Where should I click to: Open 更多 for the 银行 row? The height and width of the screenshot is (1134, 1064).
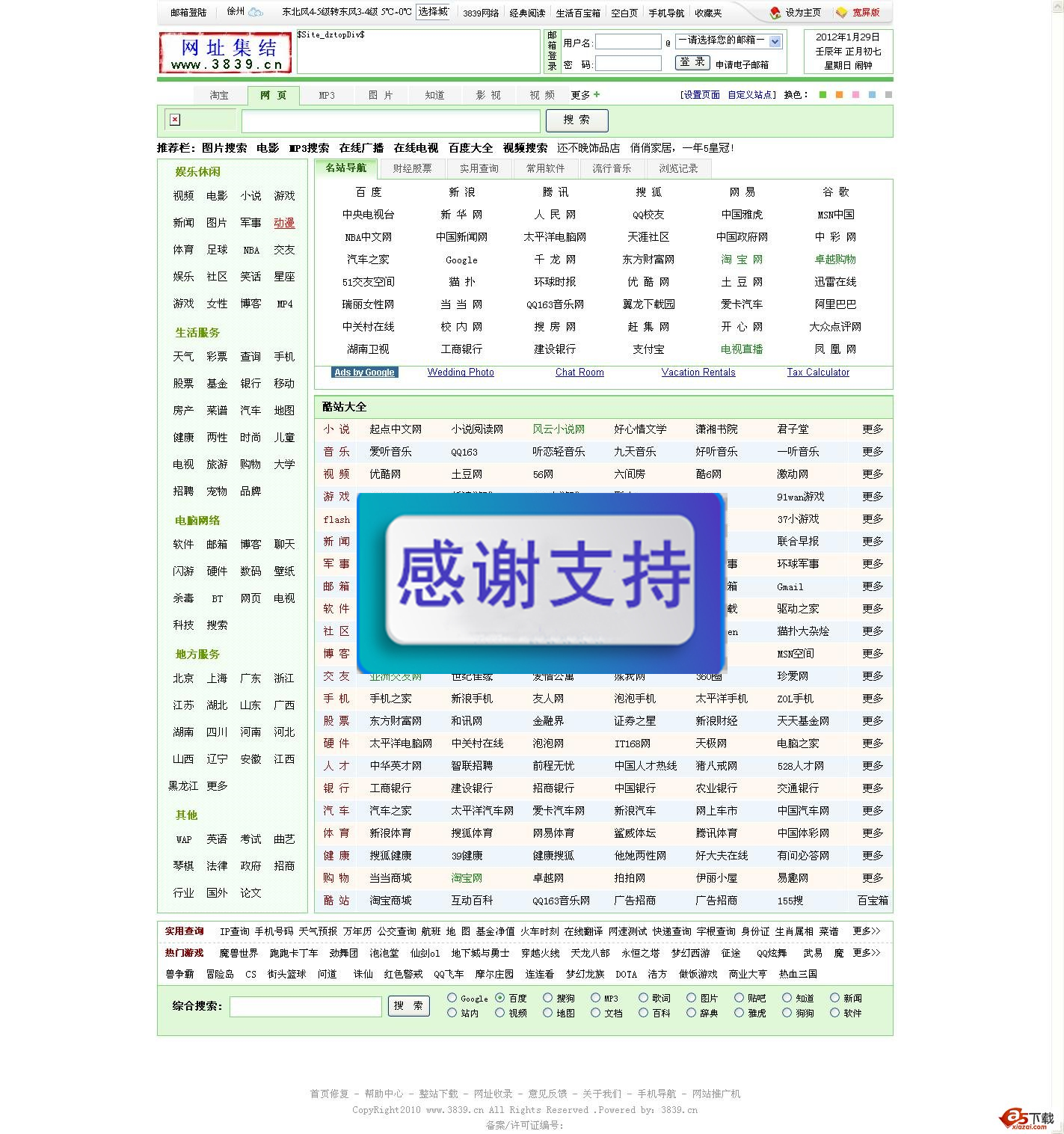click(873, 788)
